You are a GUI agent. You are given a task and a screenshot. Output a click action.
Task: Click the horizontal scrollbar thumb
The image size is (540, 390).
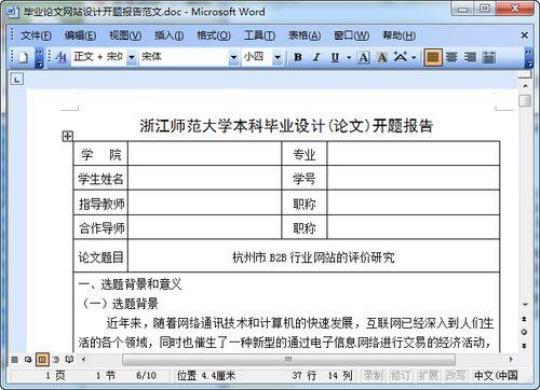pos(289,360)
